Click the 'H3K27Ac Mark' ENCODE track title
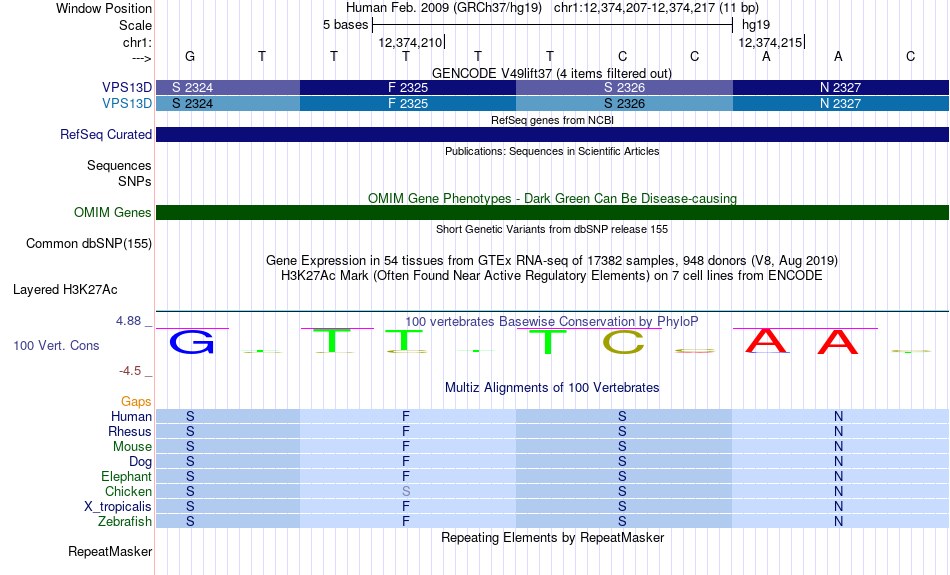Image resolution: width=950 pixels, height=575 pixels. tap(552, 276)
